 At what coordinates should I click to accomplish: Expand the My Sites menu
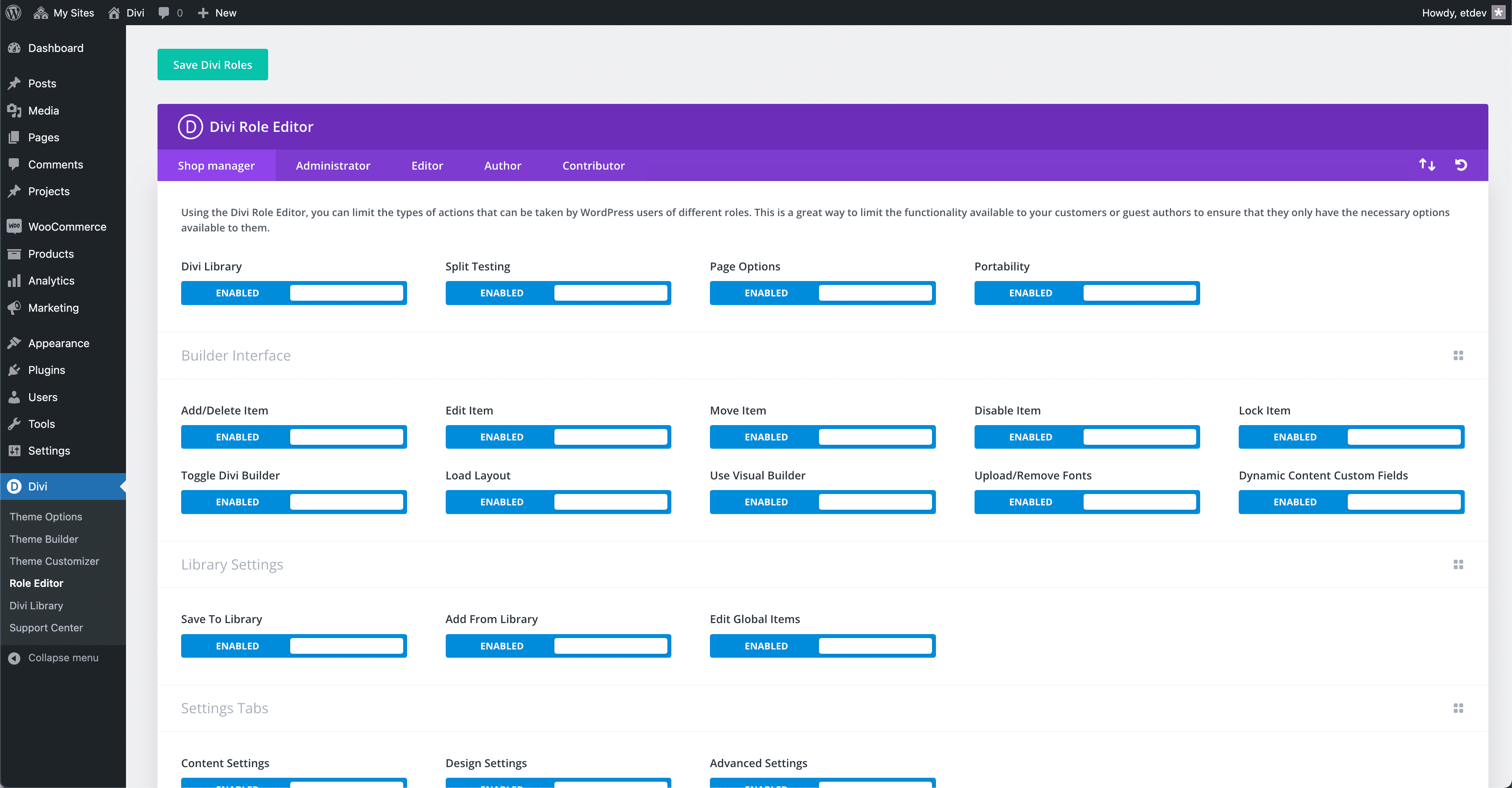[x=63, y=12]
